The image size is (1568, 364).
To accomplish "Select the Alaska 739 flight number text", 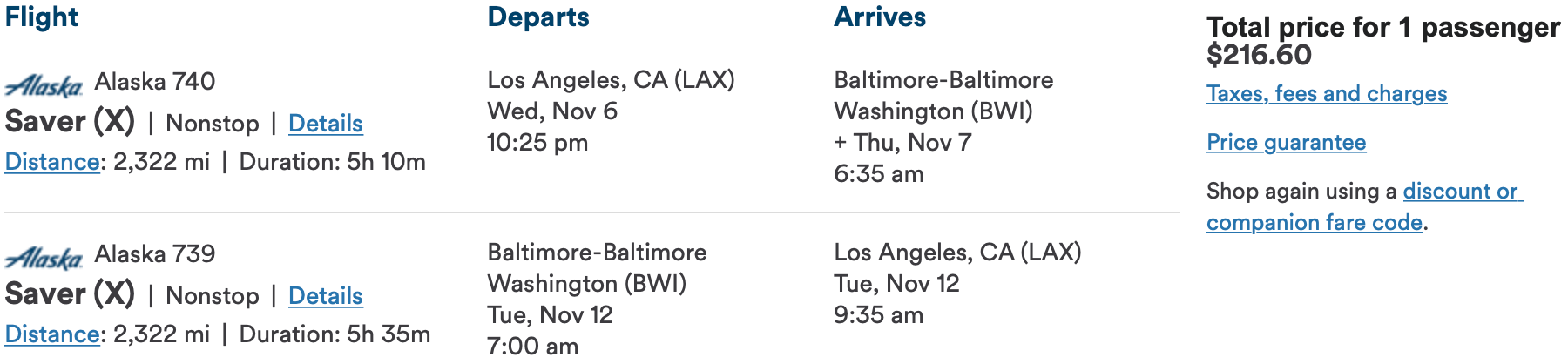I will [155, 254].
